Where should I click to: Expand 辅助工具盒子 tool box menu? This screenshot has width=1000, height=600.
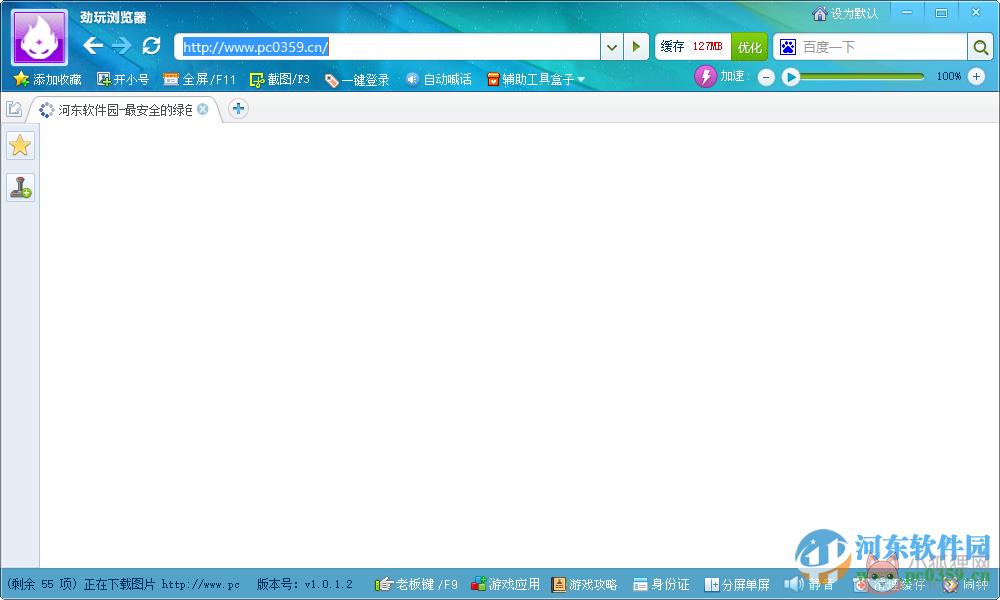(x=536, y=80)
